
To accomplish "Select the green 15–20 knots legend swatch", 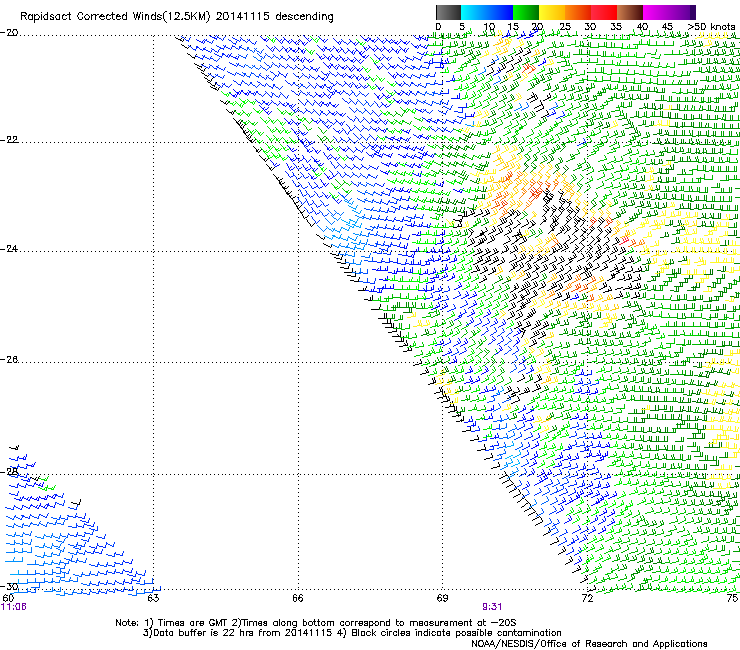I will [526, 12].
